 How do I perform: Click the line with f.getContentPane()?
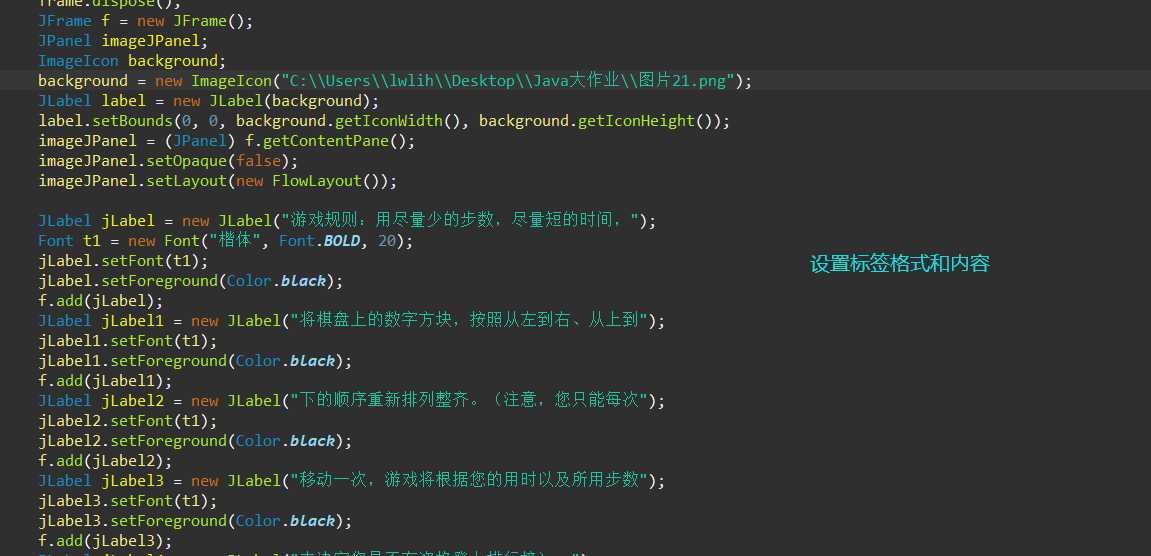pos(227,140)
